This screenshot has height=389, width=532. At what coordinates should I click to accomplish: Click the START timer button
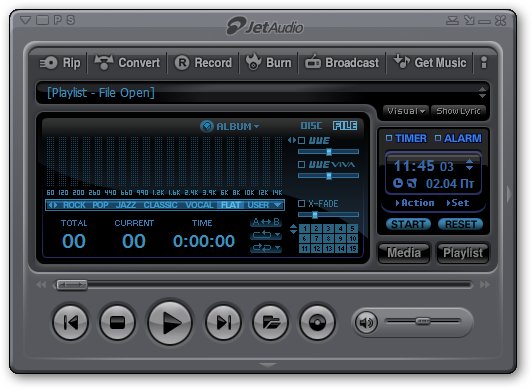[408, 224]
